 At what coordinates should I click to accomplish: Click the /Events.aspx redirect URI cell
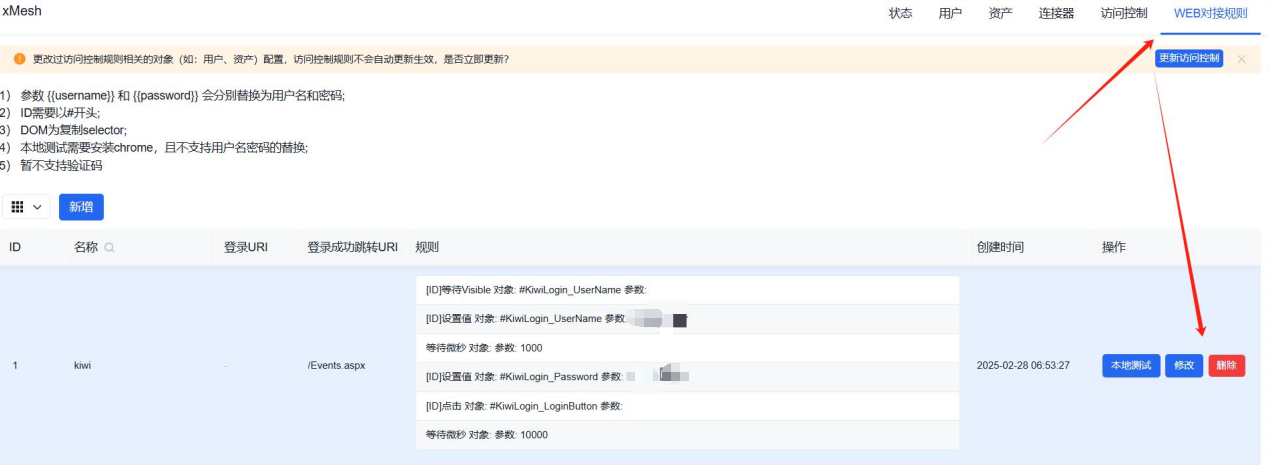pos(336,366)
